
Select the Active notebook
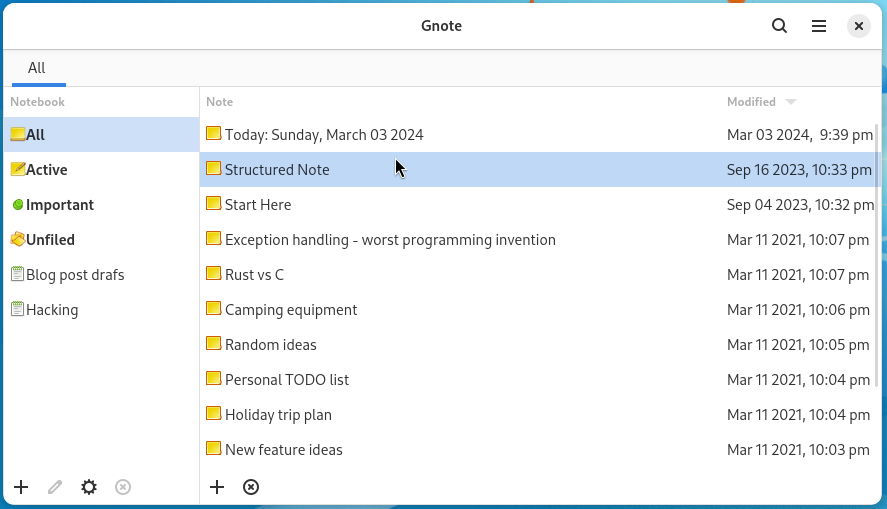47,170
